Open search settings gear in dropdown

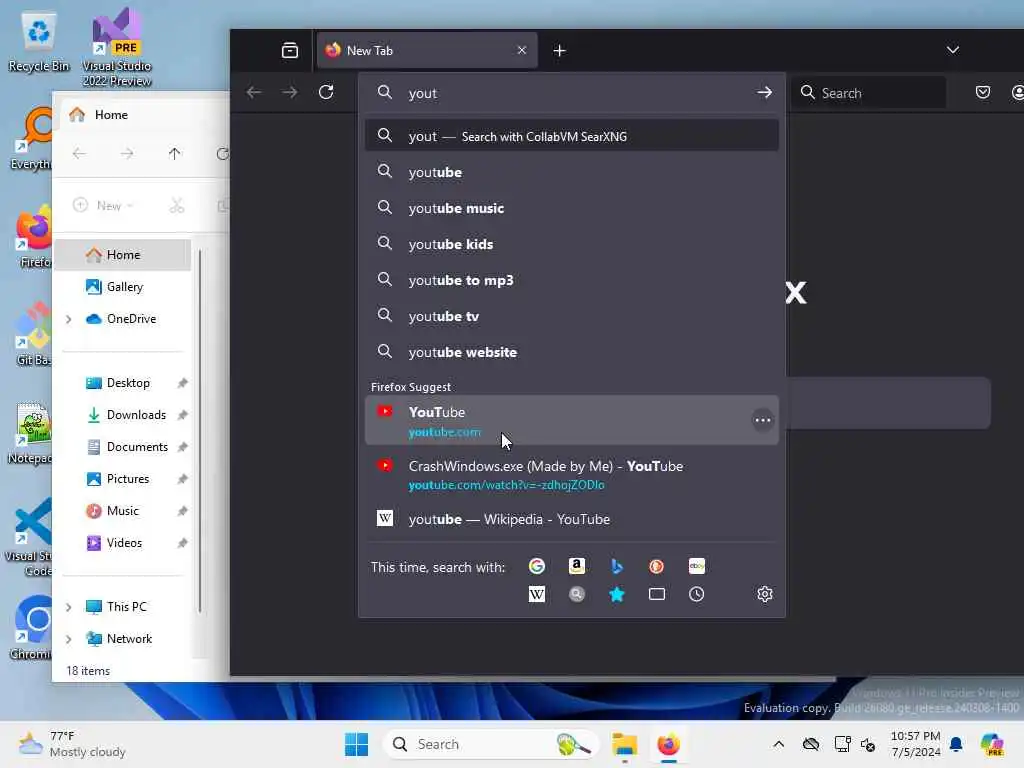point(765,594)
